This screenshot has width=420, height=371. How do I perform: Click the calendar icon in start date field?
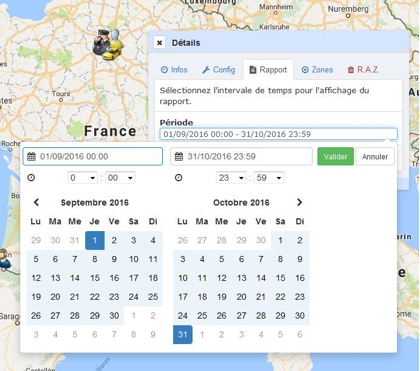click(x=31, y=156)
